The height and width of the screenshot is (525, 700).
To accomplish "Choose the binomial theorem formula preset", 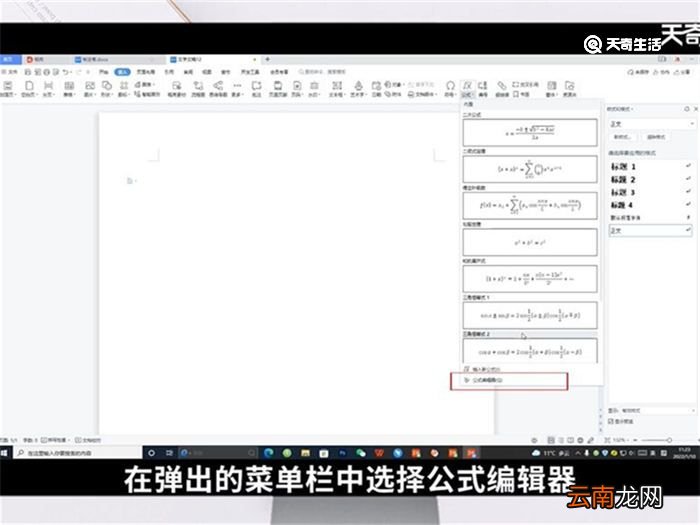I will [x=530, y=169].
